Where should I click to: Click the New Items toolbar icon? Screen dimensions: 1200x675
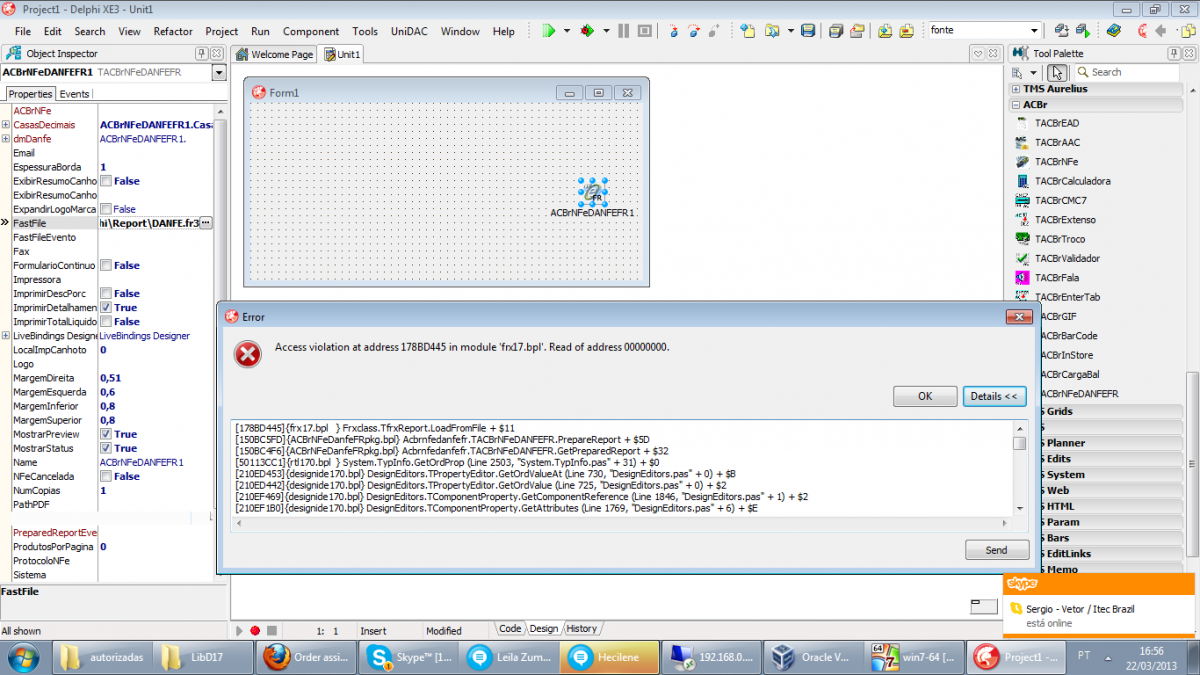[748, 31]
